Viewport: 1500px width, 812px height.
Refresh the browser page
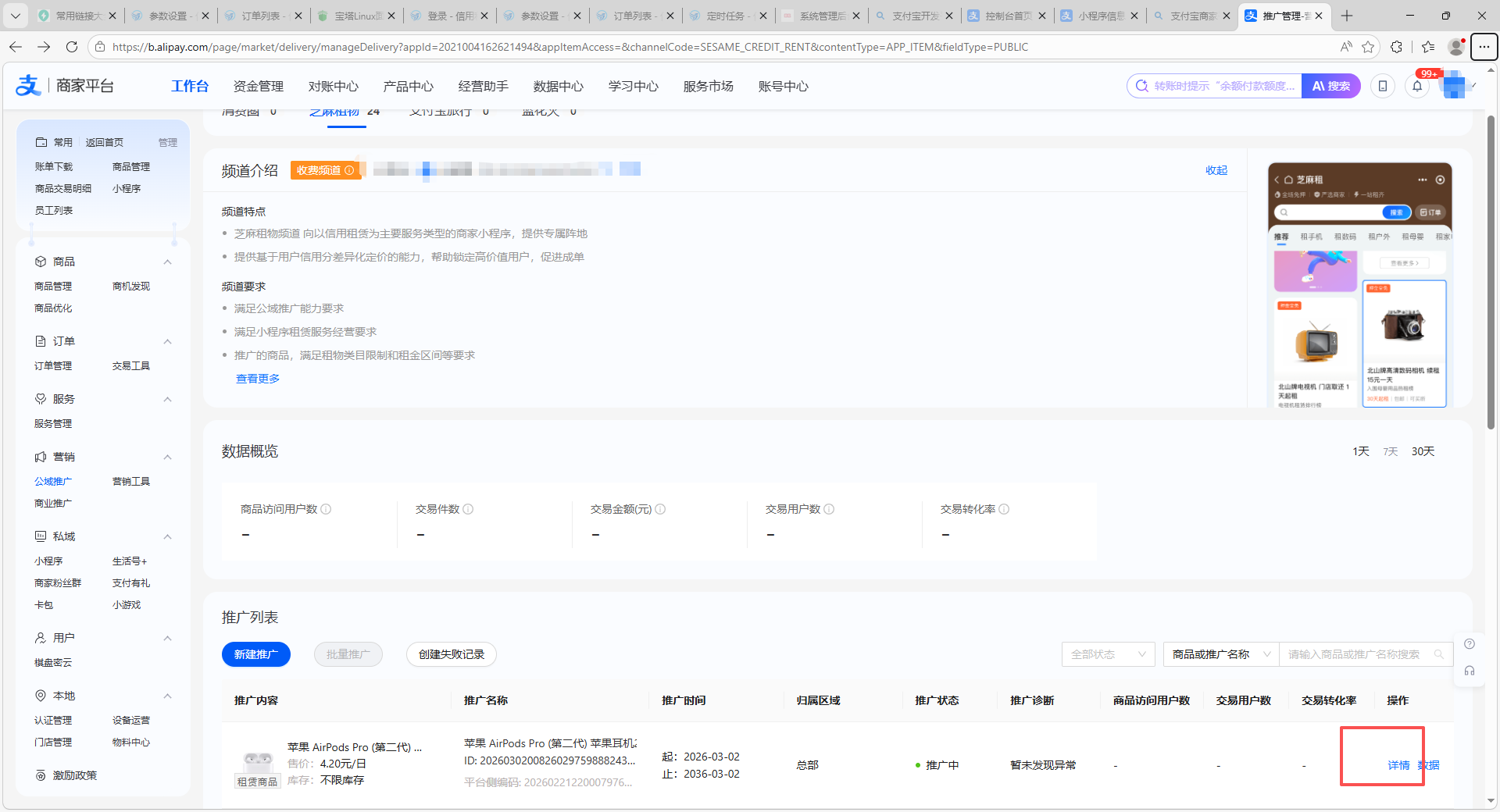coord(72,47)
